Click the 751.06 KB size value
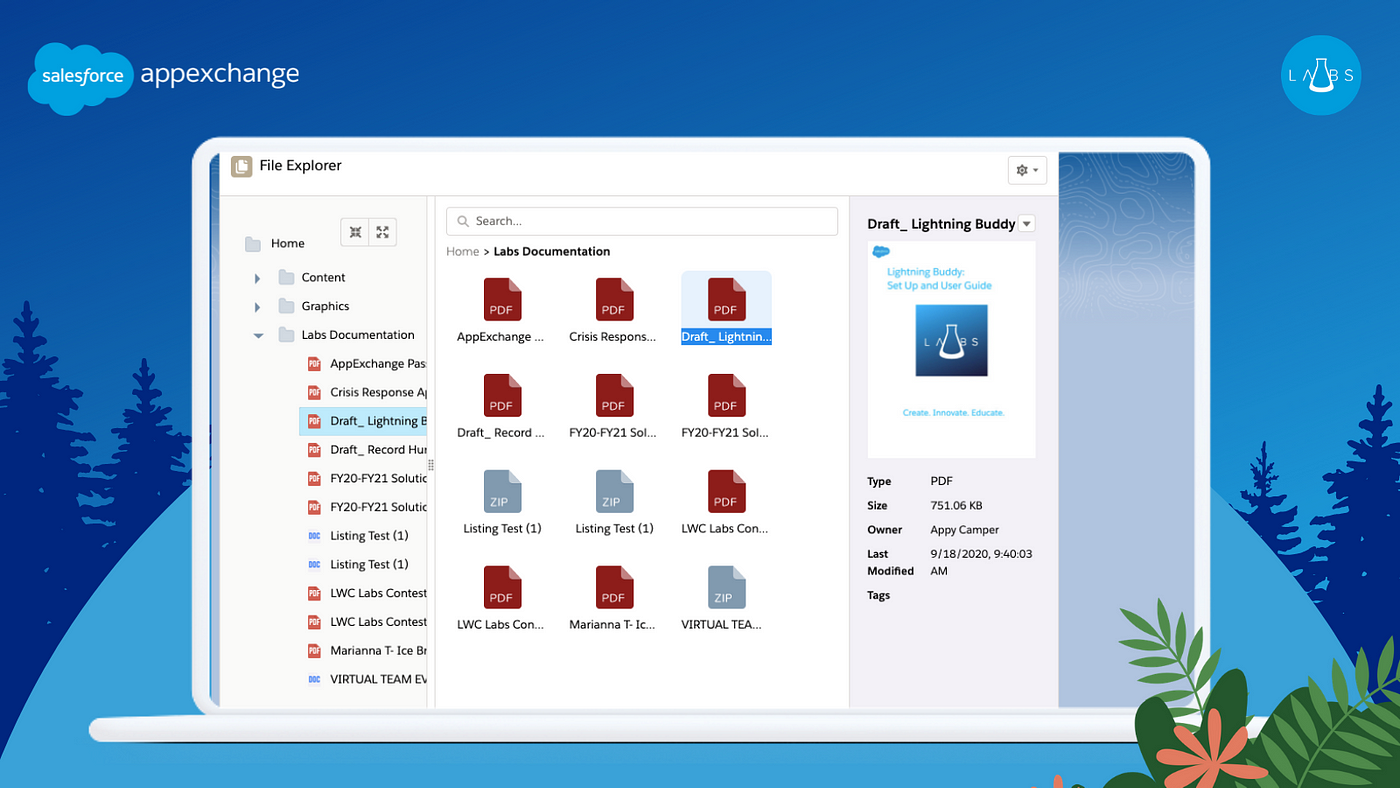The image size is (1400, 788). click(x=958, y=506)
